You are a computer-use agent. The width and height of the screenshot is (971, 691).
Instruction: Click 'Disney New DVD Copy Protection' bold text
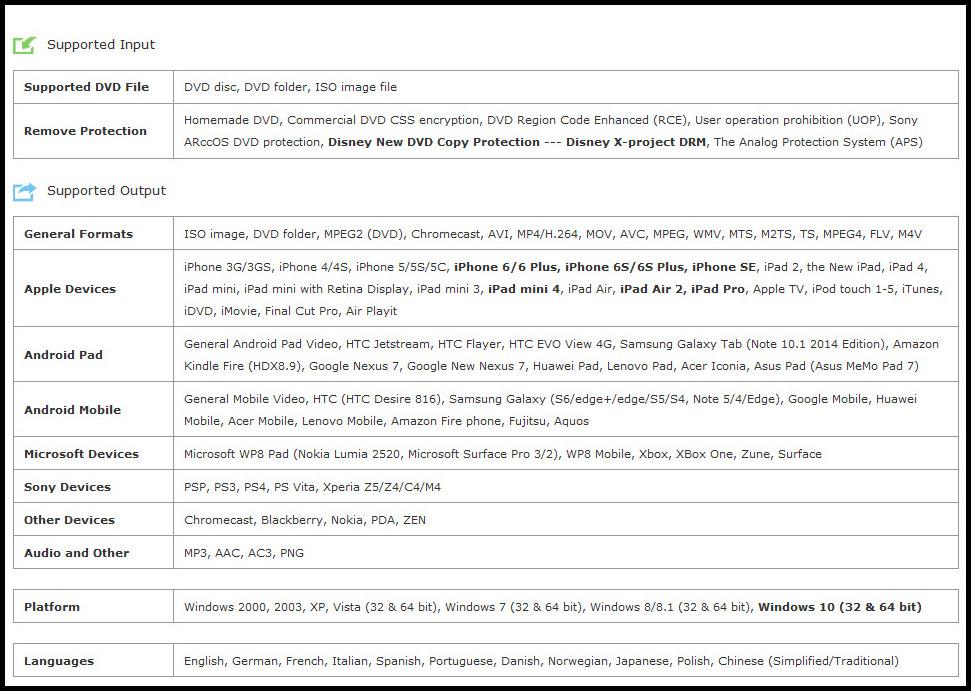click(x=433, y=142)
